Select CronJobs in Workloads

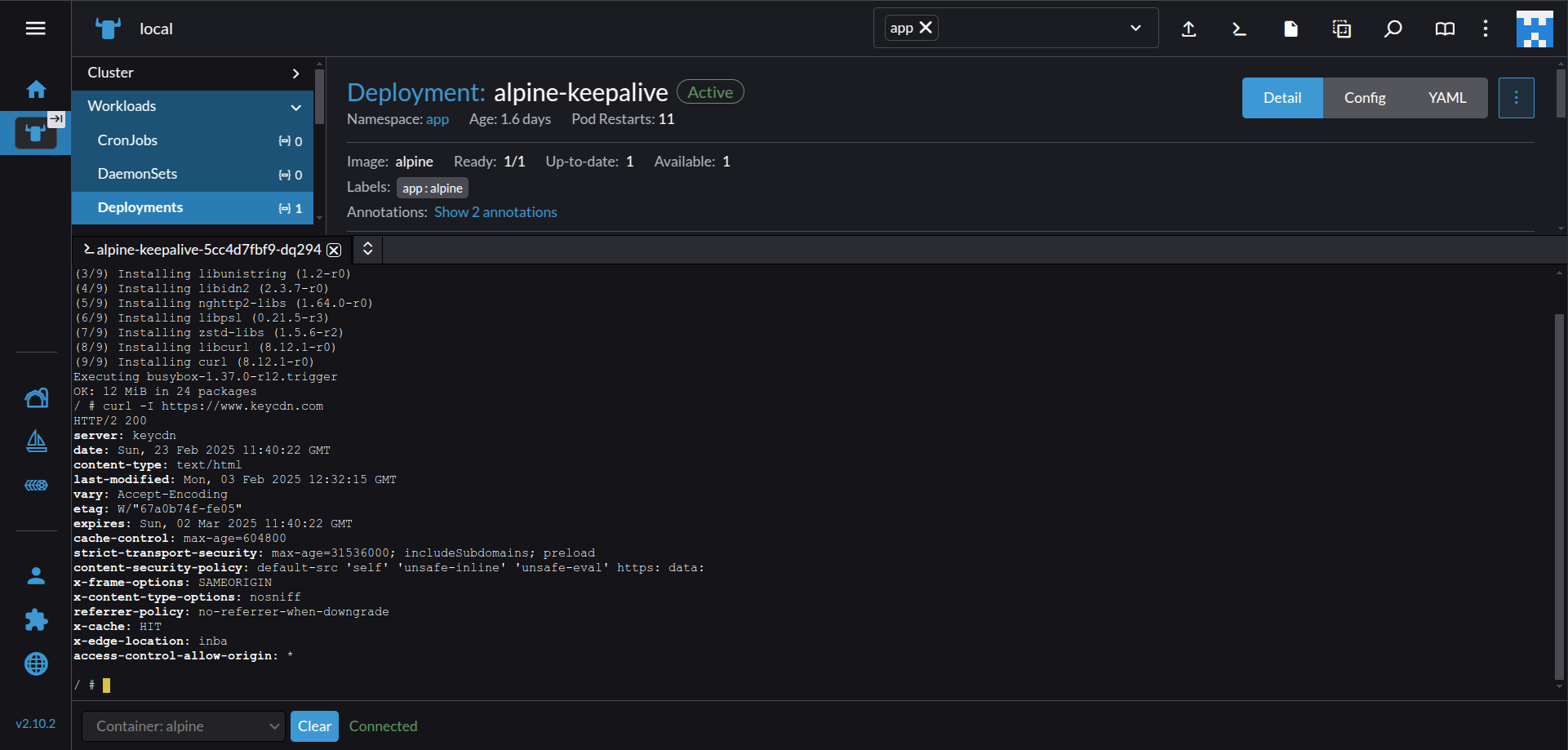tap(193, 140)
